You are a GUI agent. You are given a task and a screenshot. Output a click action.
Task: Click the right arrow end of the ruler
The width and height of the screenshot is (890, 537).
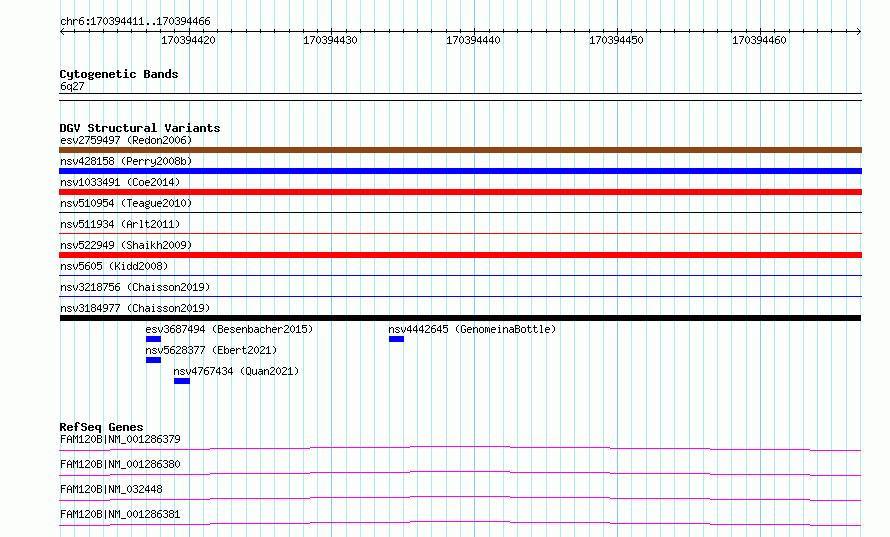coord(858,31)
